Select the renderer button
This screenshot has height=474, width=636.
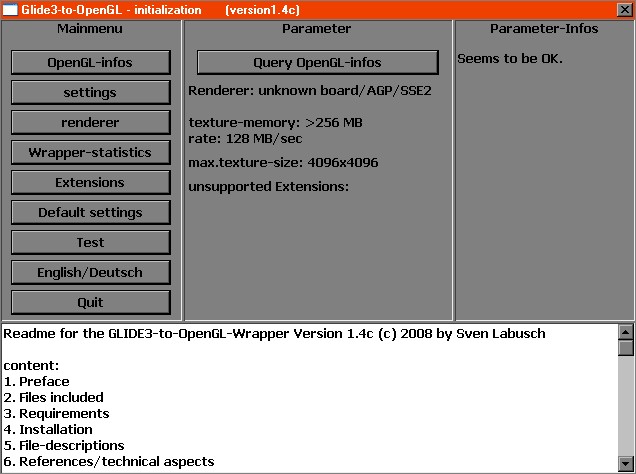point(90,122)
